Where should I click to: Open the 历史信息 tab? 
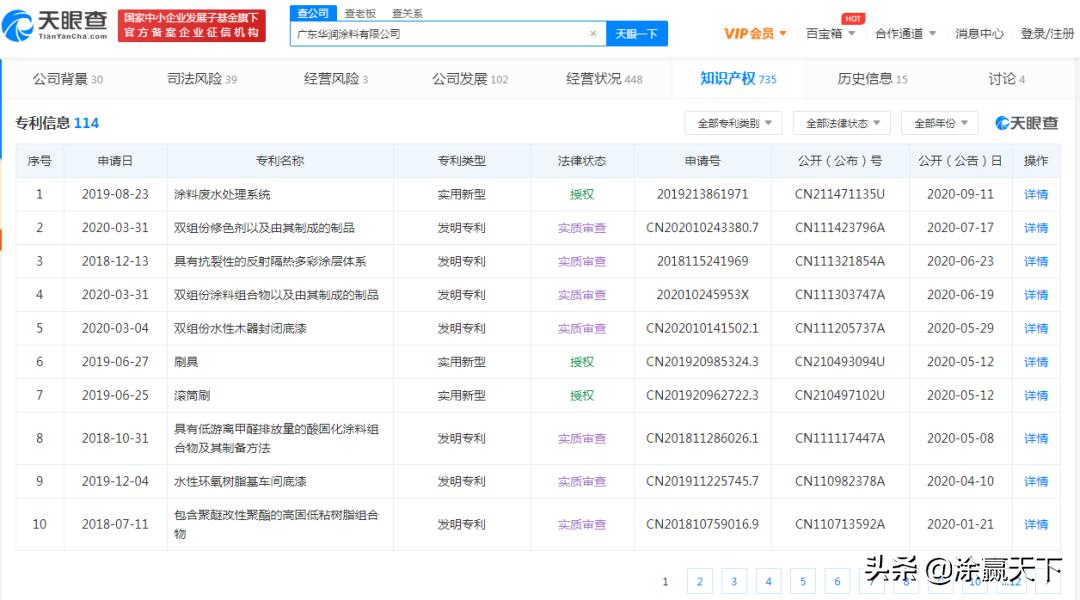pyautogui.click(x=866, y=77)
